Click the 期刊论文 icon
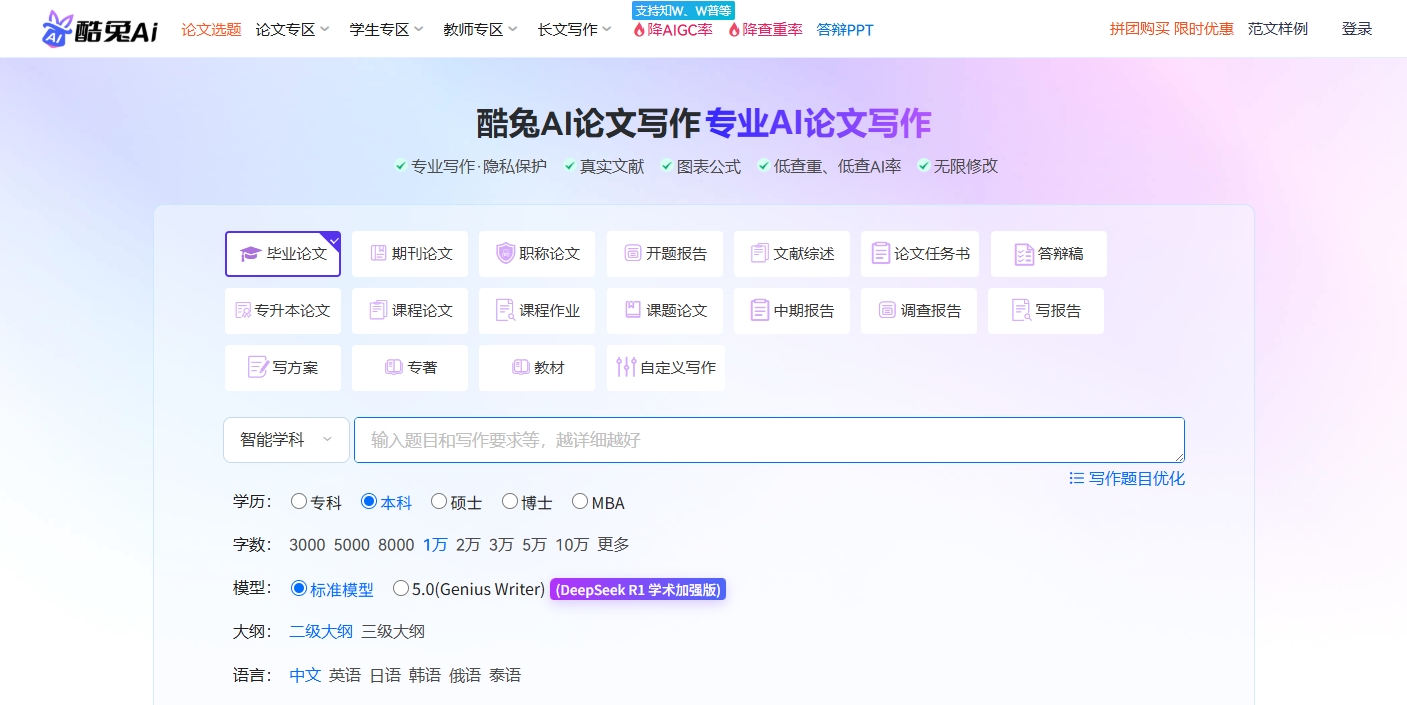The height and width of the screenshot is (705, 1407). click(x=379, y=253)
